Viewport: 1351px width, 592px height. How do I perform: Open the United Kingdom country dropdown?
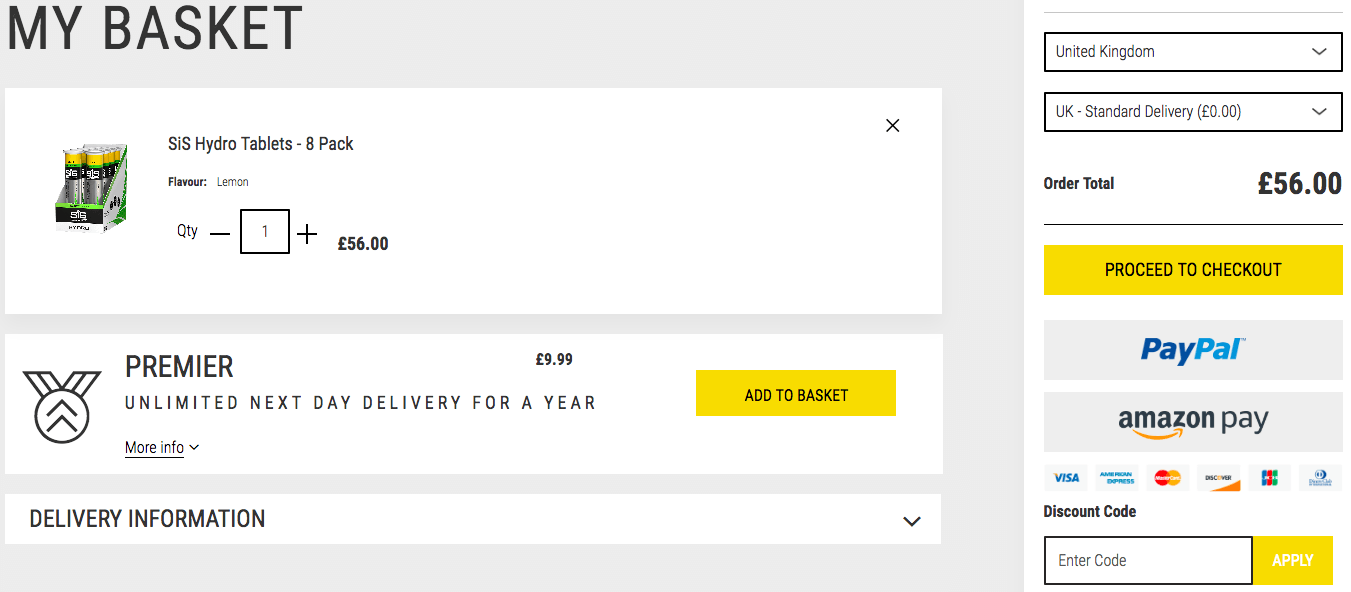click(x=1193, y=52)
